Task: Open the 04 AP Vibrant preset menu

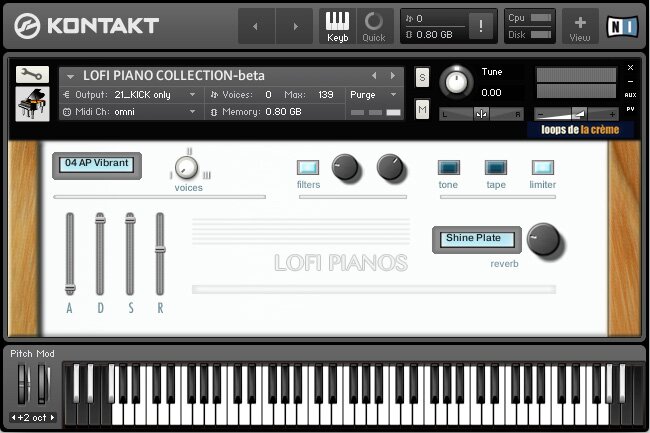Action: point(97,164)
